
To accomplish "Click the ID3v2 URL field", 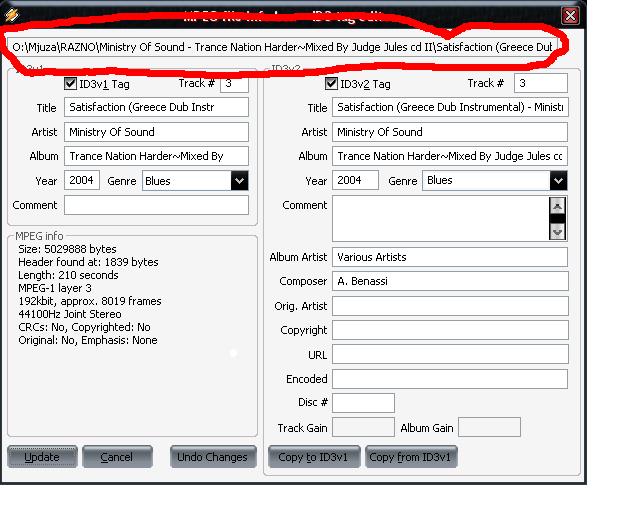I will (449, 354).
